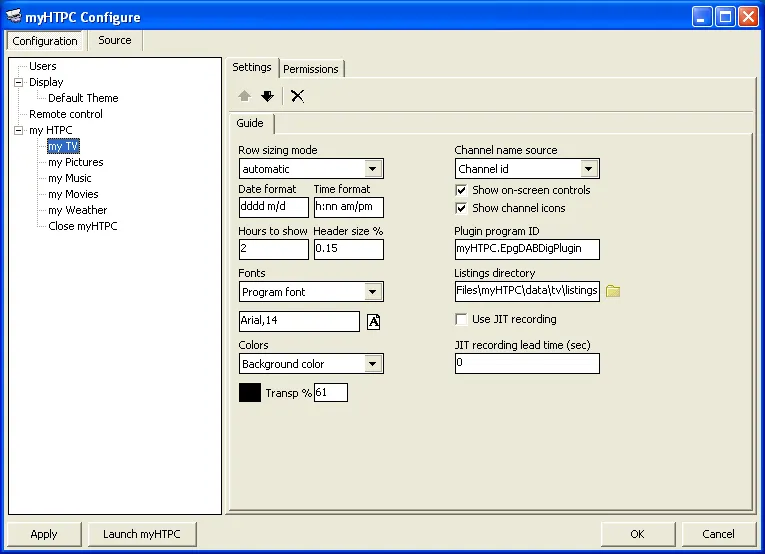Select my Pictures tree item
The image size is (765, 554).
tap(76, 162)
